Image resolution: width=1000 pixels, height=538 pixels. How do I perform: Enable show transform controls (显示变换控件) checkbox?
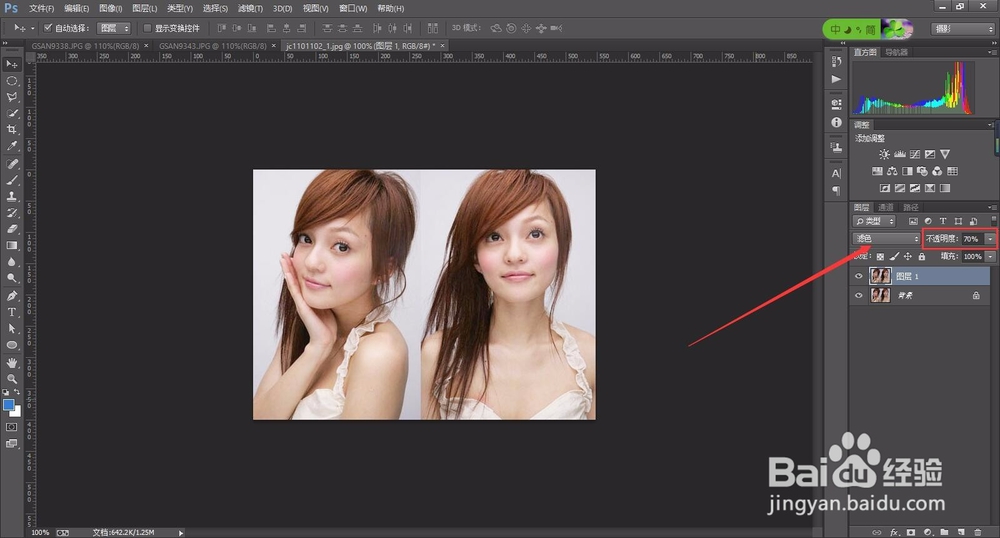148,27
